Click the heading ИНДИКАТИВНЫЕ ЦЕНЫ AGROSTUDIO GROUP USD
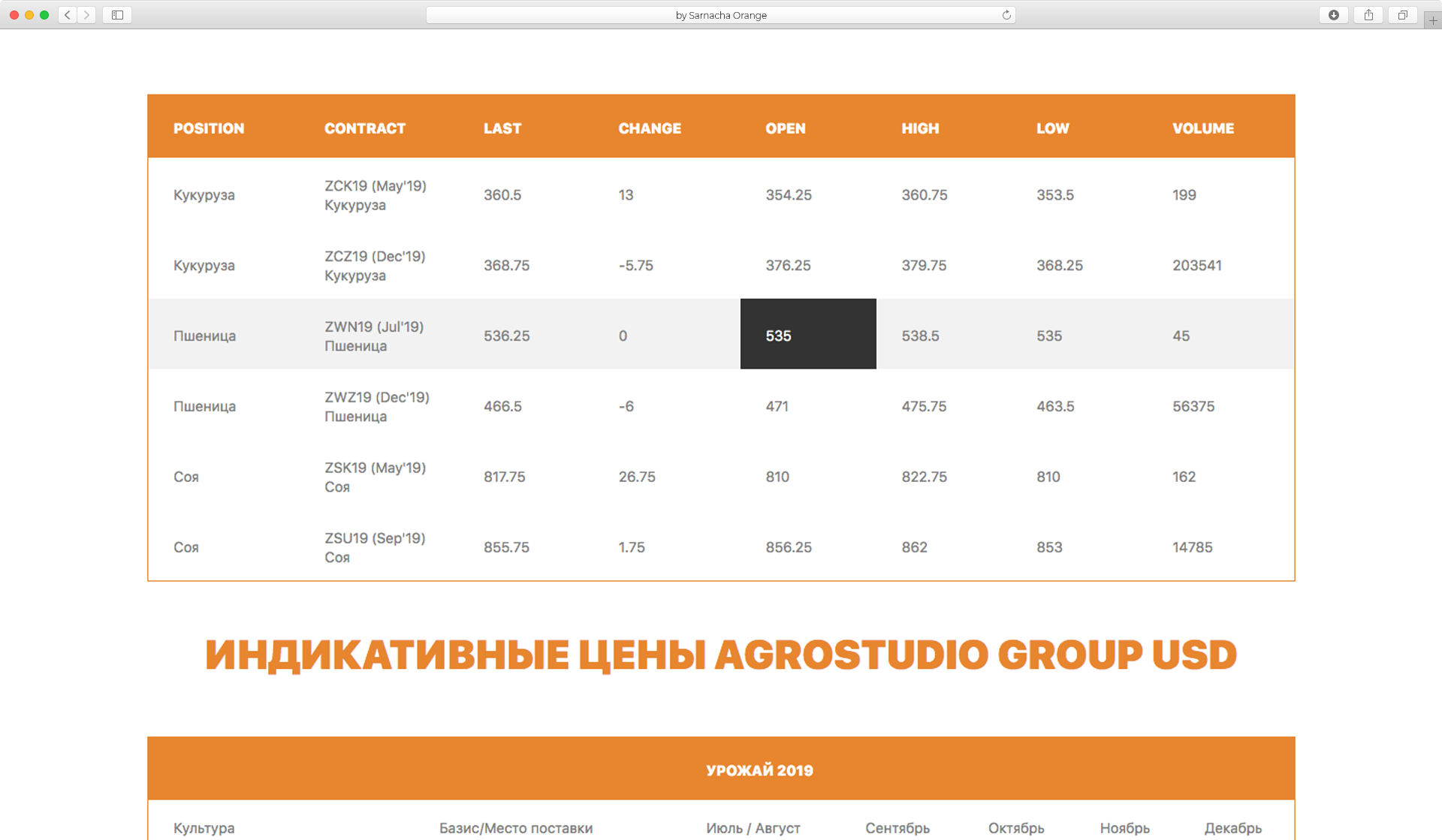The height and width of the screenshot is (840, 1442). (721, 655)
